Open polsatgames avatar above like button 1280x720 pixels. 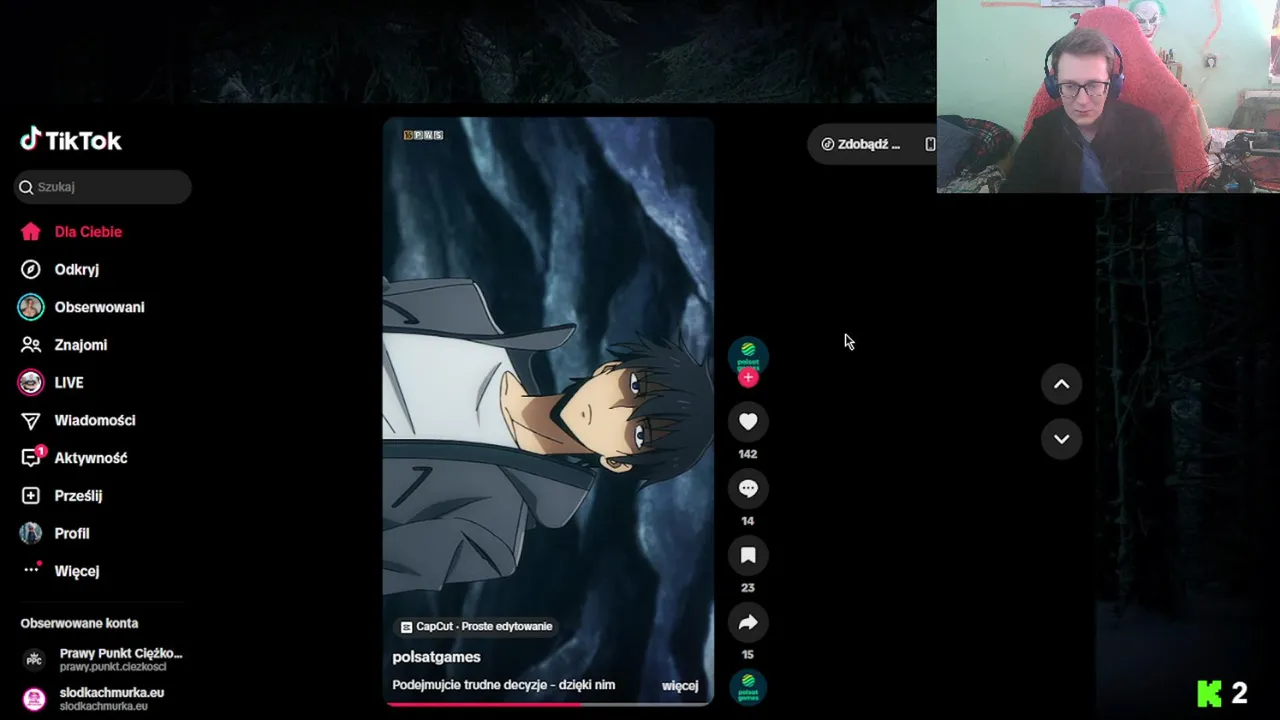tap(748, 355)
